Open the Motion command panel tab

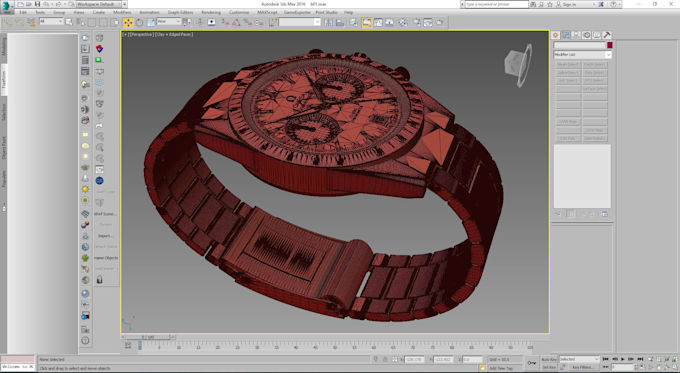587,35
